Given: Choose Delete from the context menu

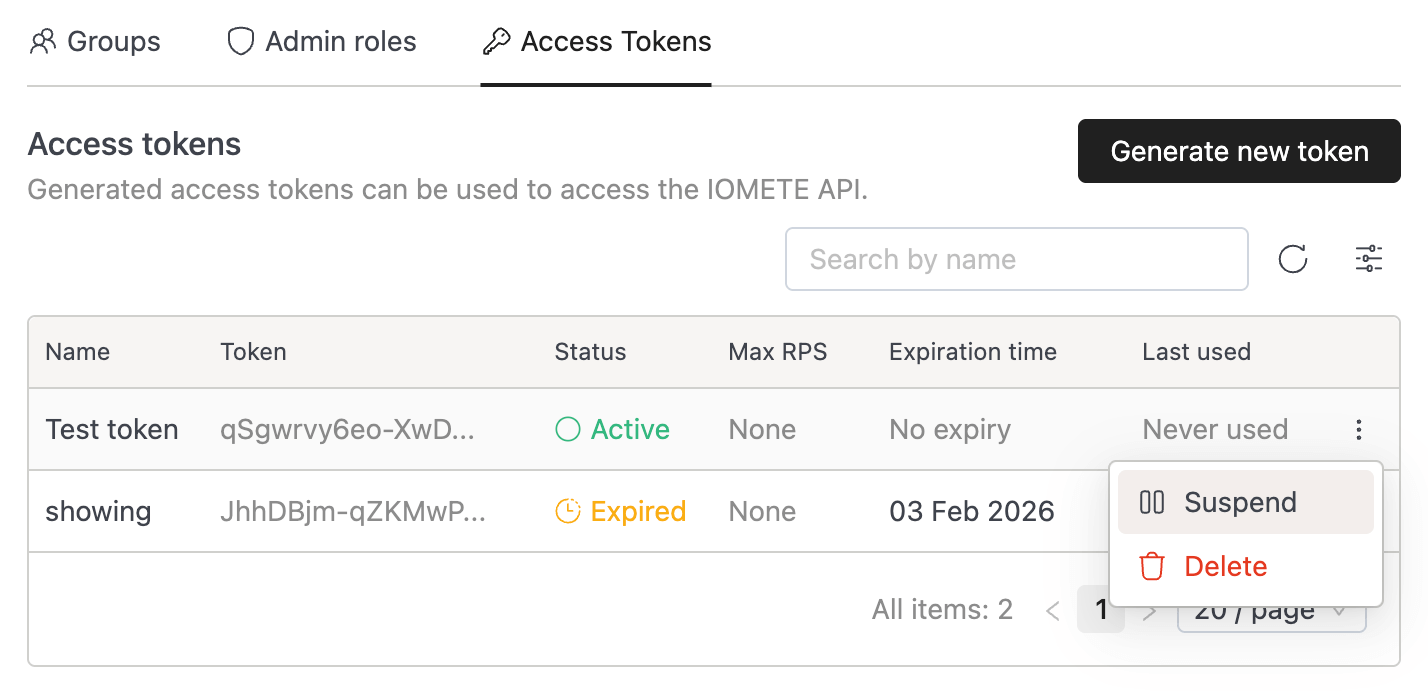Looking at the screenshot, I should pyautogui.click(x=1225, y=567).
